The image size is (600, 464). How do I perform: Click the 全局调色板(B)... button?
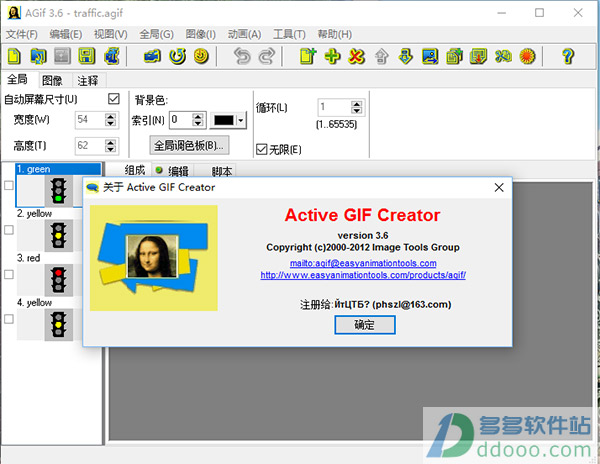[x=189, y=145]
